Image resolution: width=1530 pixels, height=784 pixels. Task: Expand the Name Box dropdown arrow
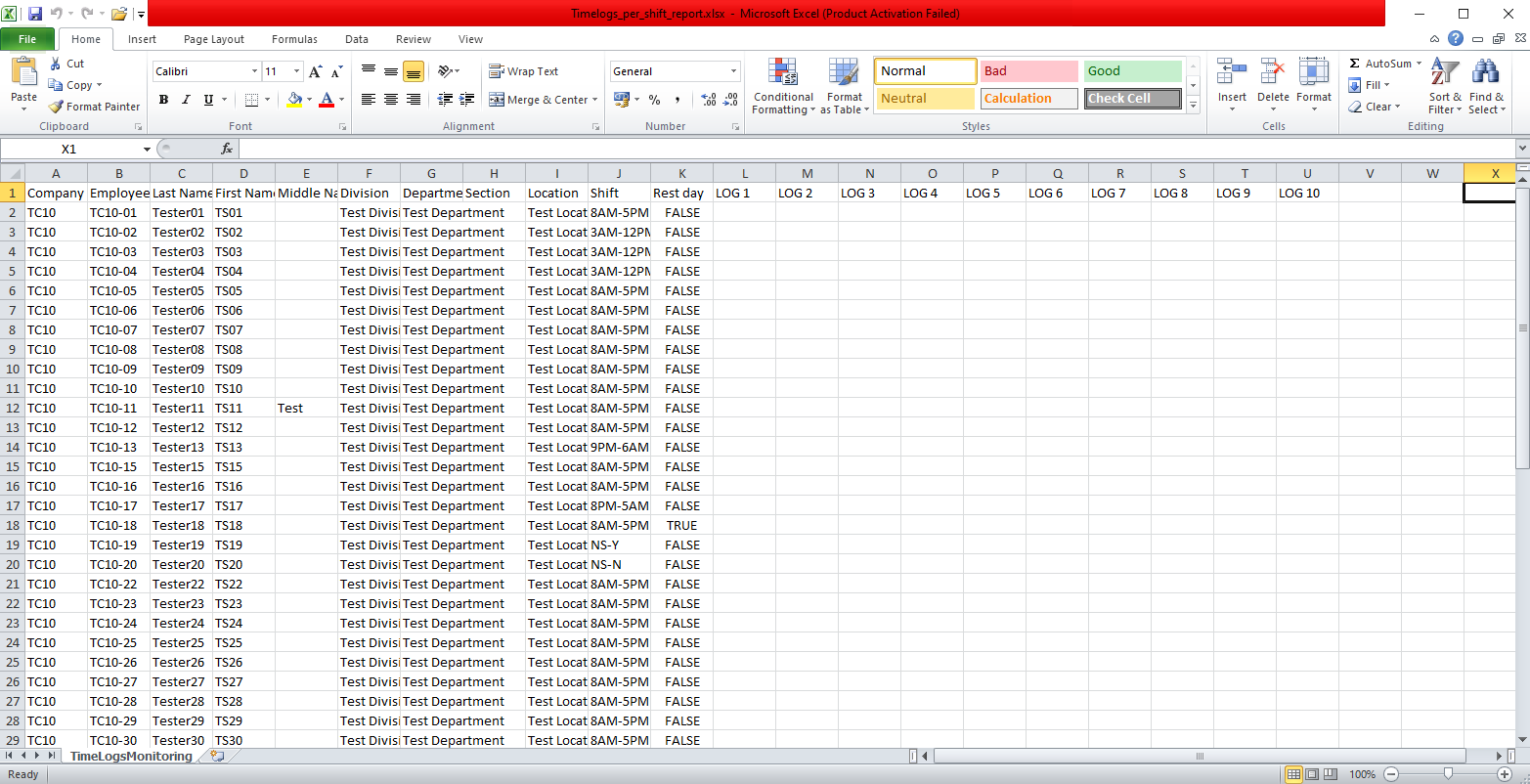tap(147, 149)
